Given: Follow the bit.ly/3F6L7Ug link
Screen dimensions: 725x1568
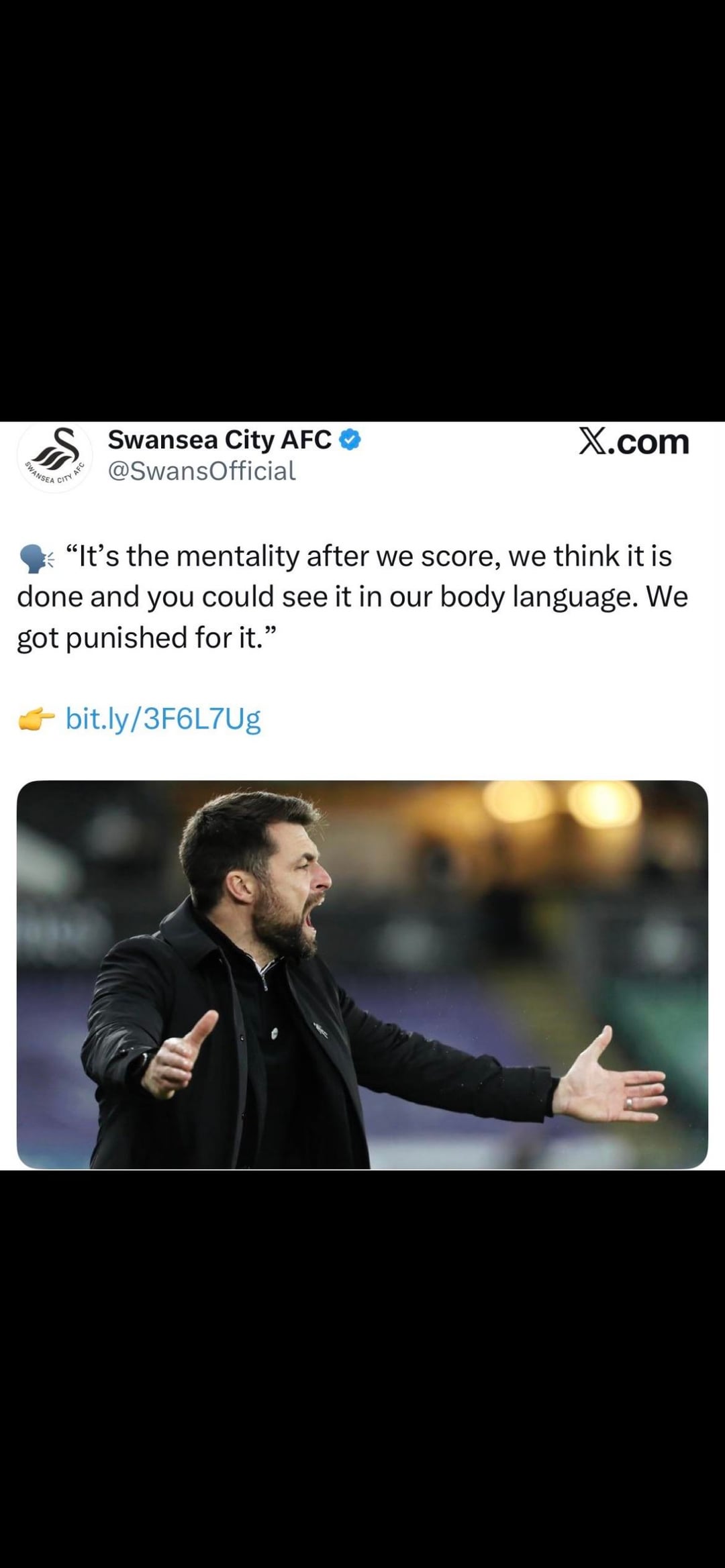Looking at the screenshot, I should click(163, 719).
